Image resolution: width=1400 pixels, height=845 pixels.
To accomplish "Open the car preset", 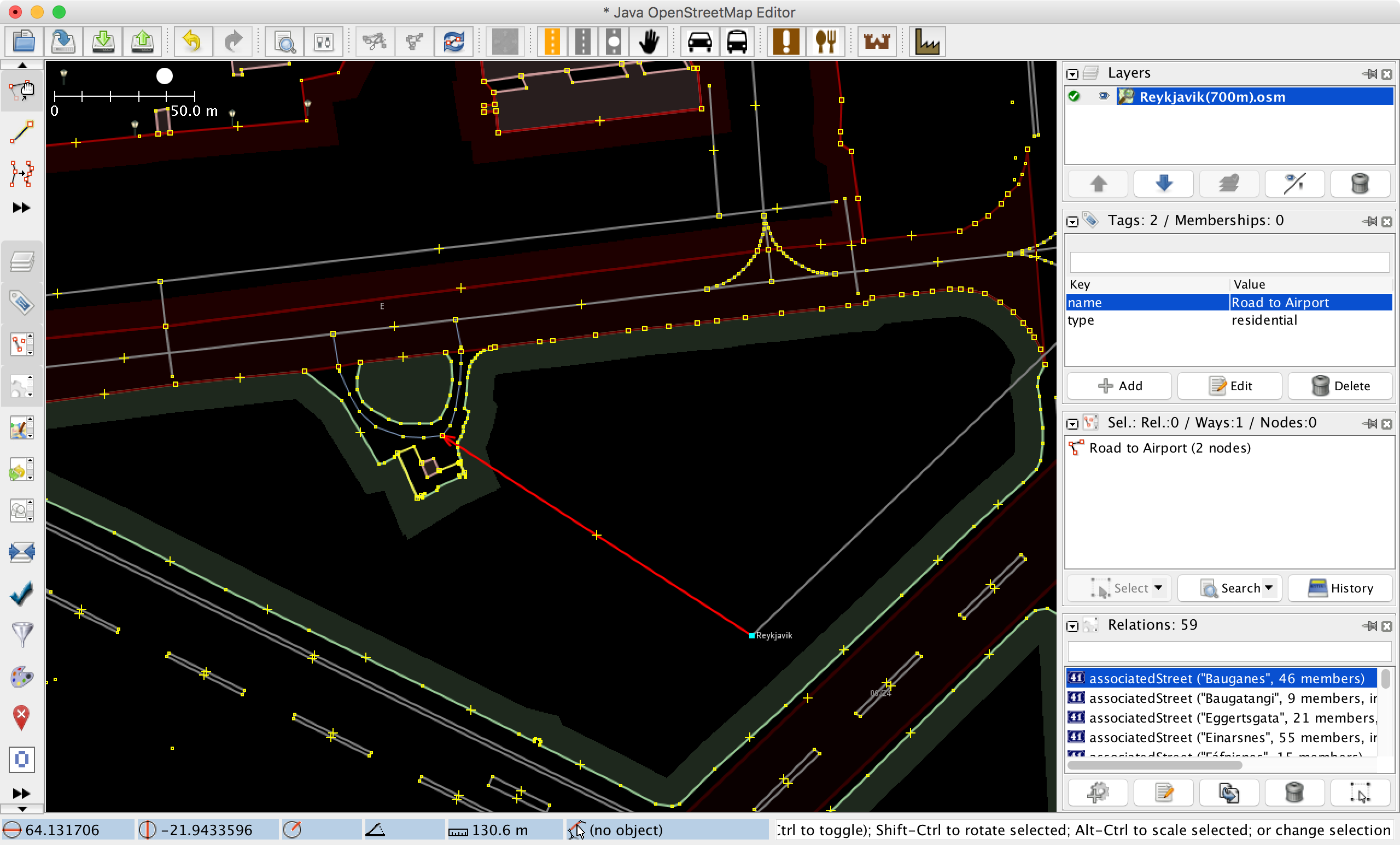I will click(x=699, y=42).
